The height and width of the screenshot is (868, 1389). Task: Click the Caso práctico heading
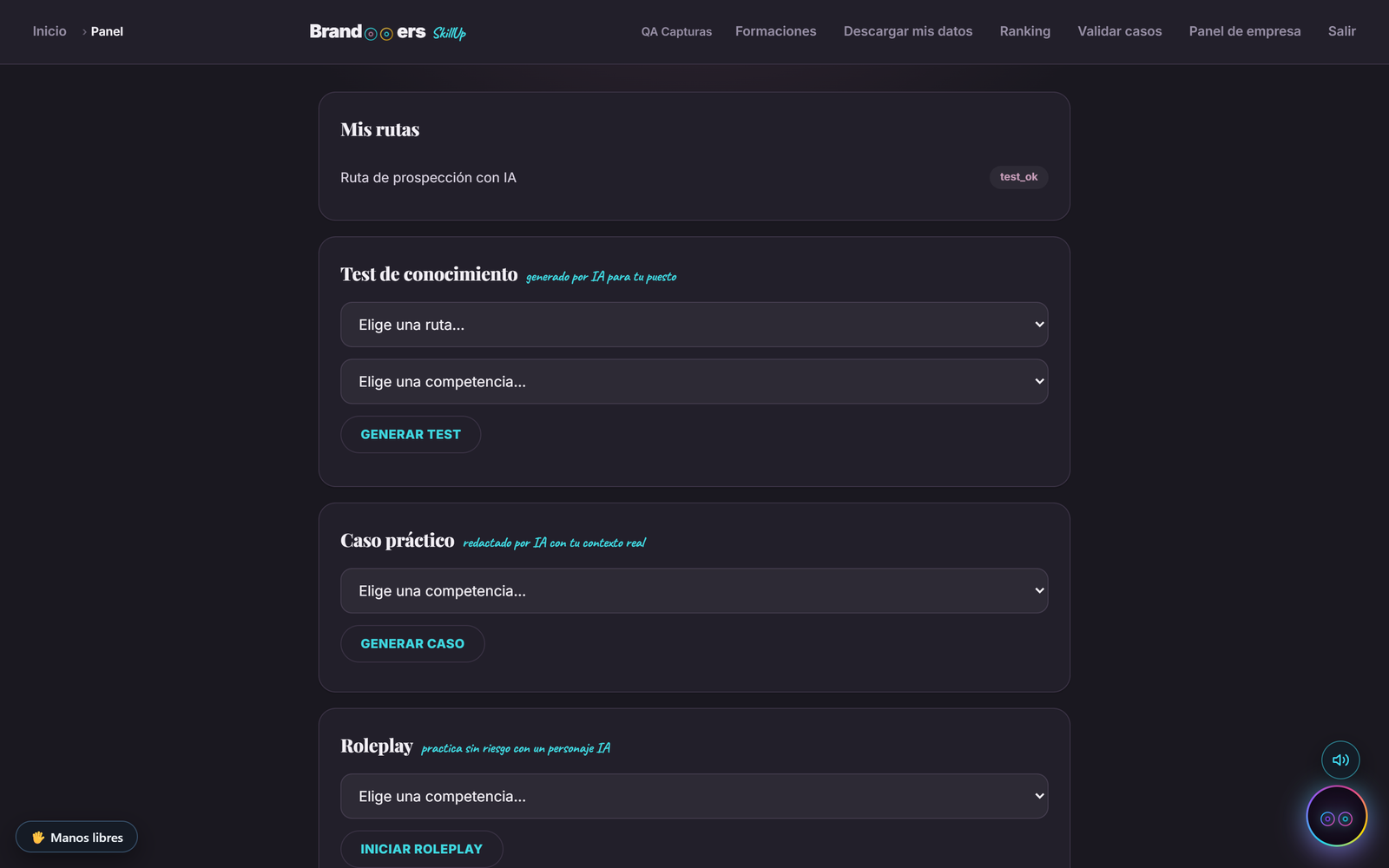[397, 541]
